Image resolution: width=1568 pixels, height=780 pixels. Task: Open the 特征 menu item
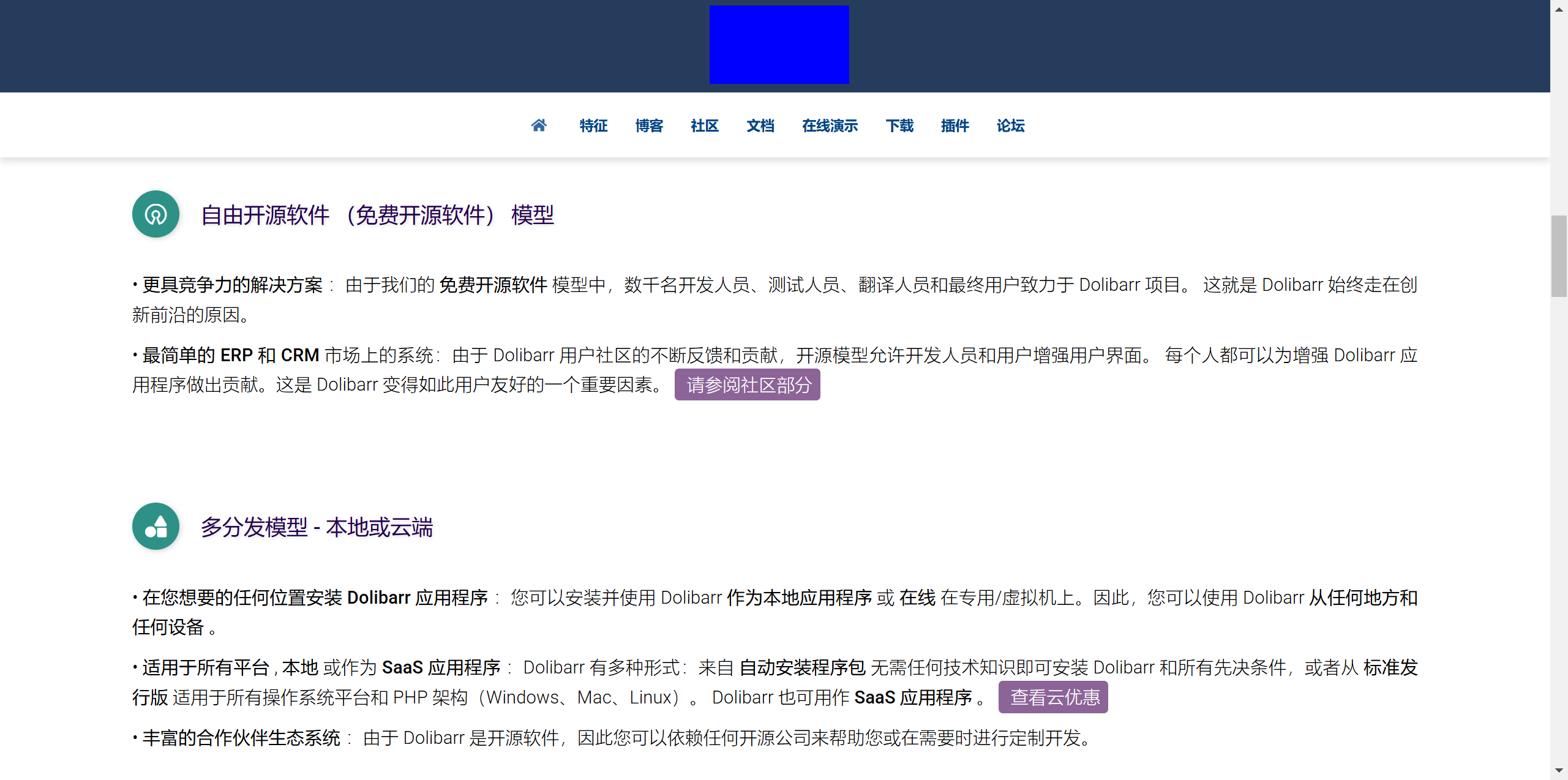[593, 126]
